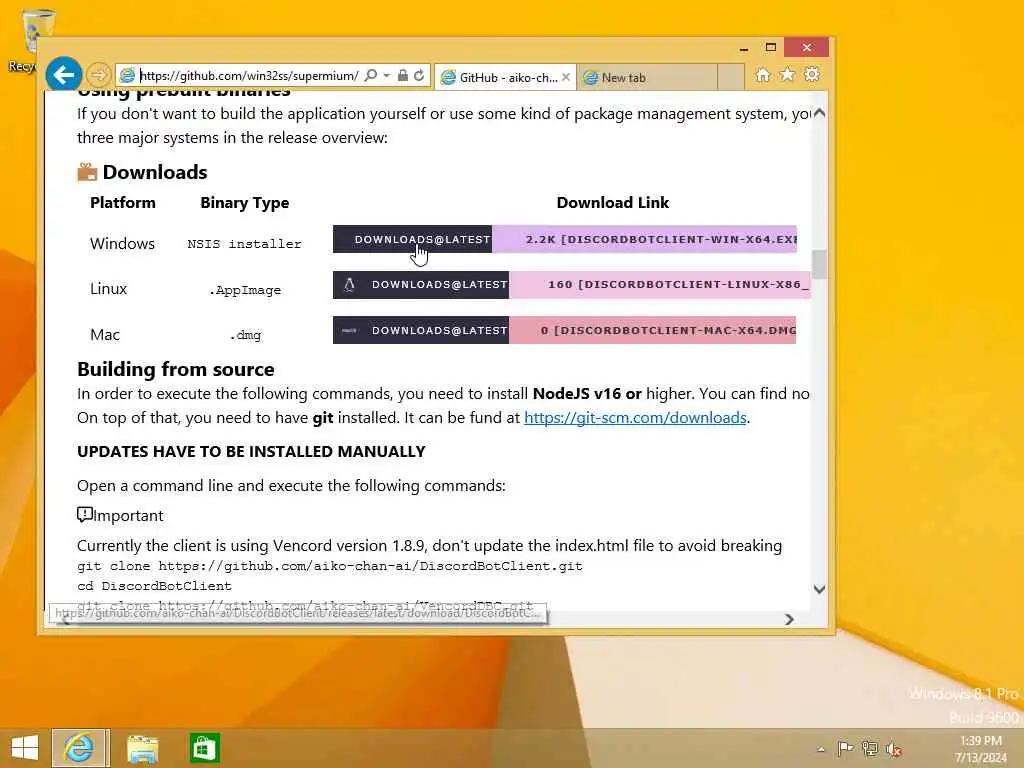Open Action Center flag icon
The height and width of the screenshot is (768, 1024).
click(845, 748)
